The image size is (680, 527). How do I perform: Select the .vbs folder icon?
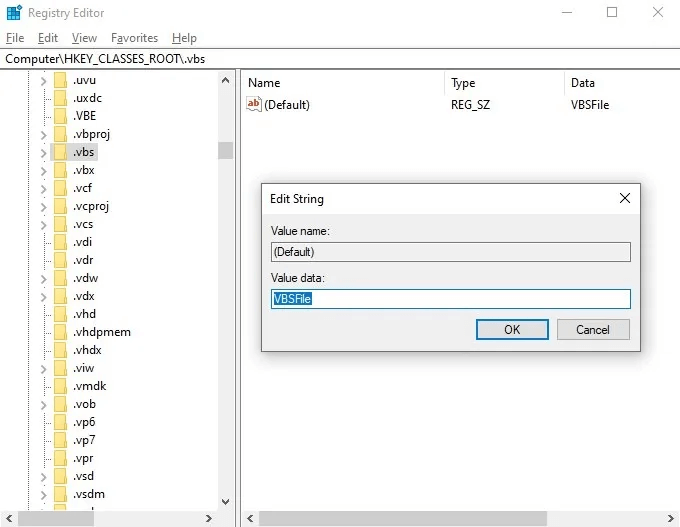point(60,152)
